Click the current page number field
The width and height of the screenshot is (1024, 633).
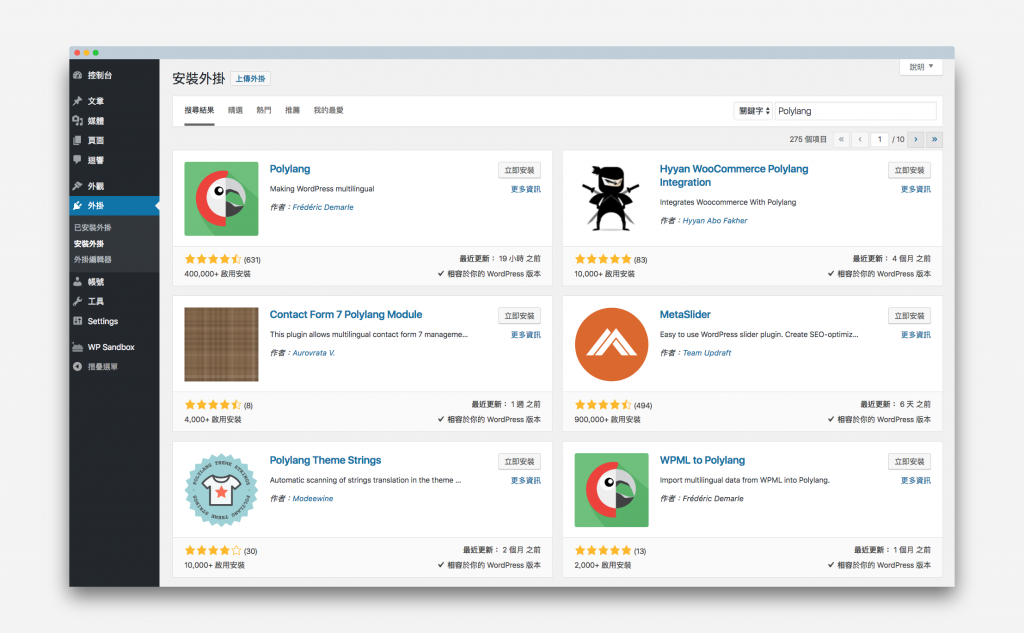pyautogui.click(x=880, y=139)
